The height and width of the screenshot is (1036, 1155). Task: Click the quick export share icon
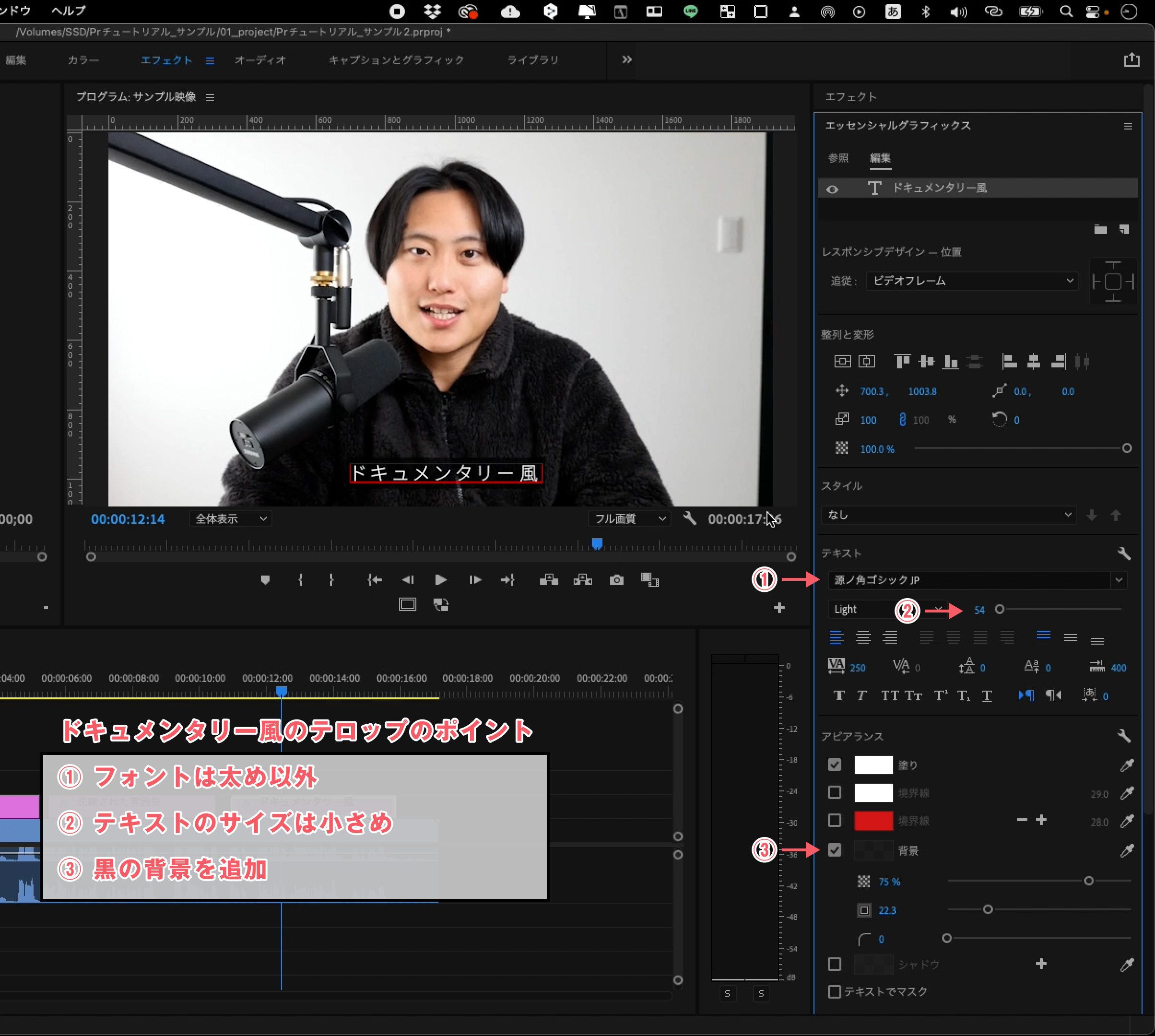[1131, 60]
